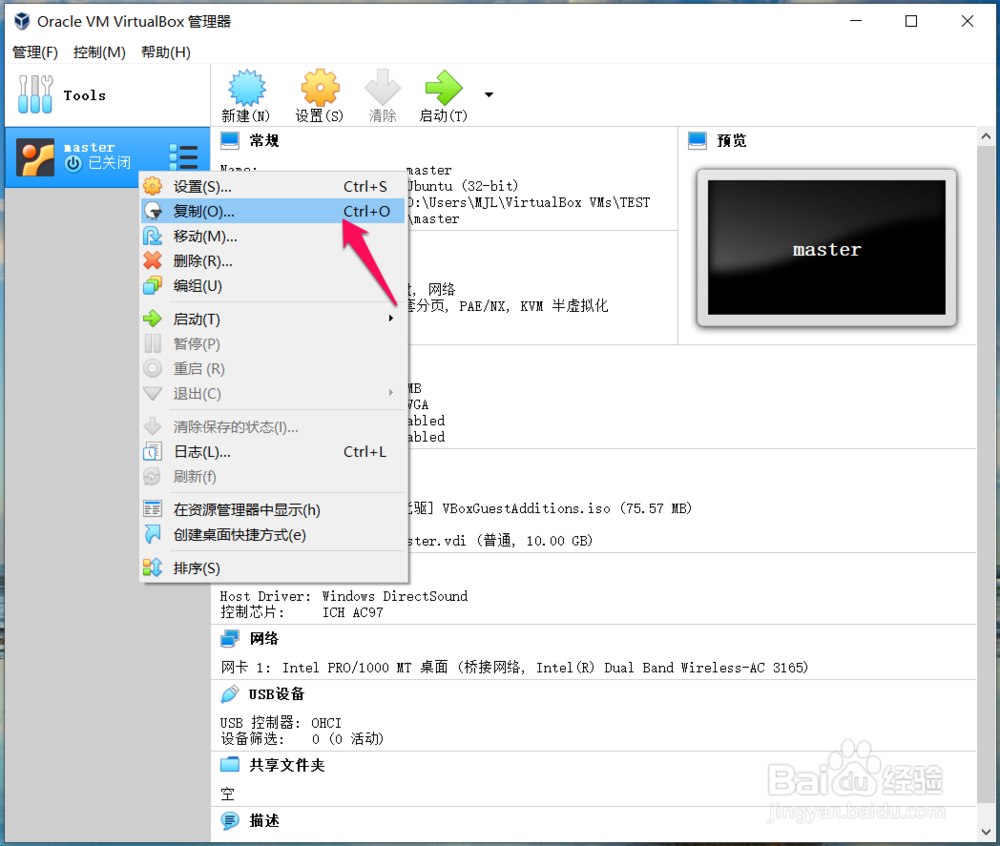Viewport: 1000px width, 846px height.
Task: Open the 控制(M) menu in menu bar
Action: click(x=99, y=52)
